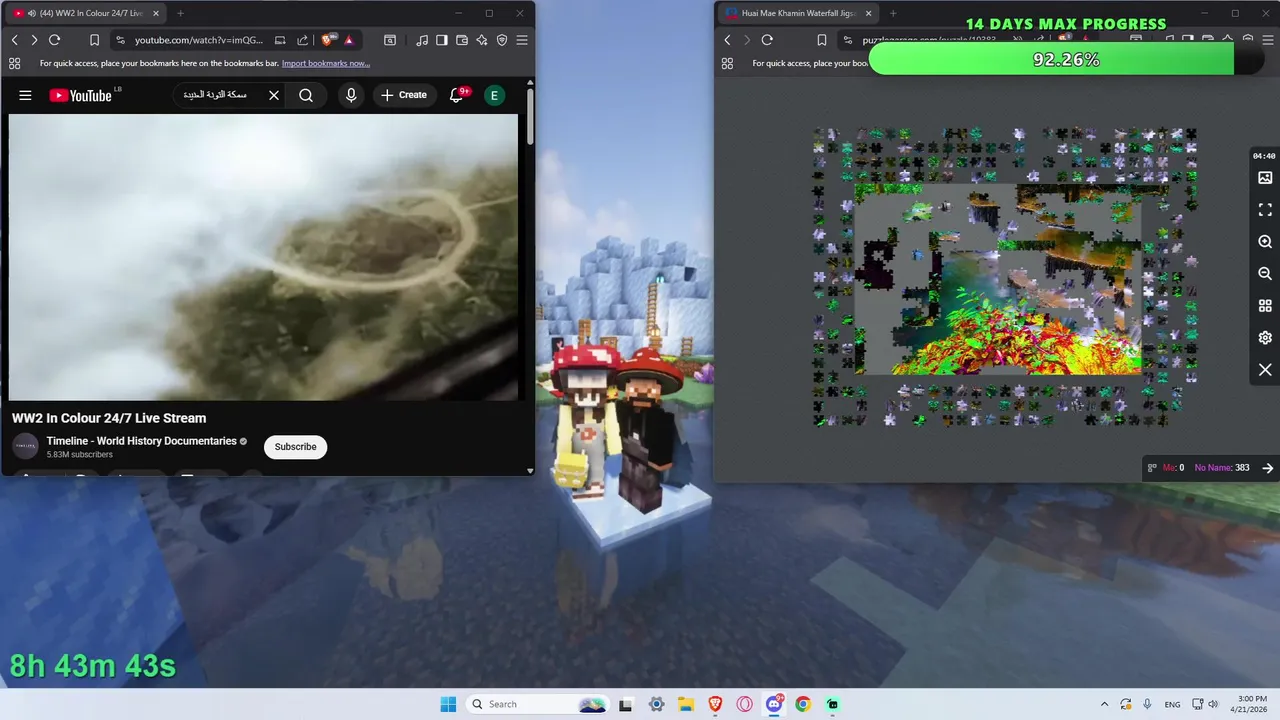
Task: Click the youtube.com address bar URL
Action: click(199, 40)
